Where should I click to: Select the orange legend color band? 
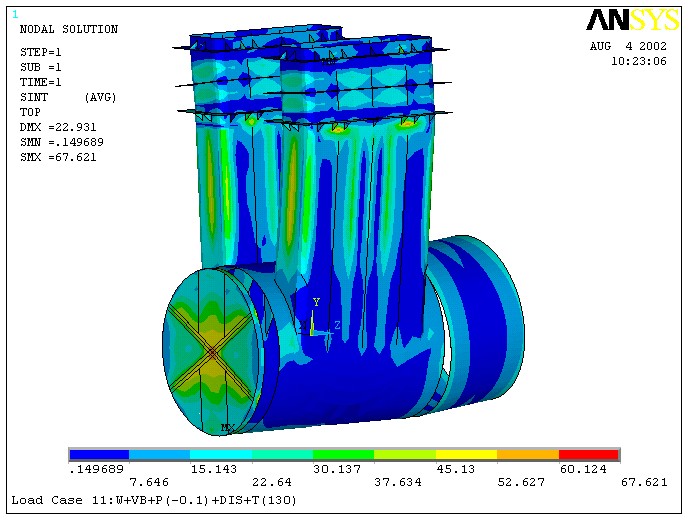[528, 455]
